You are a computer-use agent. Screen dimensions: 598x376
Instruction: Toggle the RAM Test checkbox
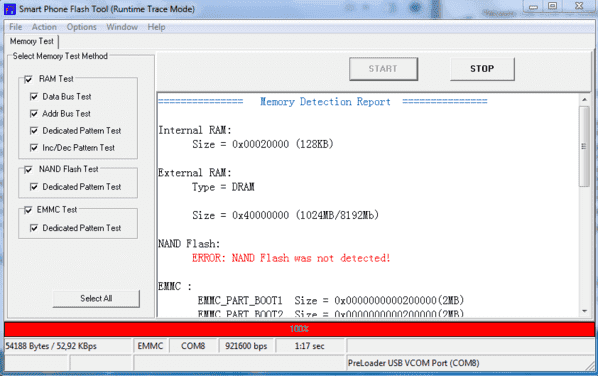pyautogui.click(x=28, y=79)
